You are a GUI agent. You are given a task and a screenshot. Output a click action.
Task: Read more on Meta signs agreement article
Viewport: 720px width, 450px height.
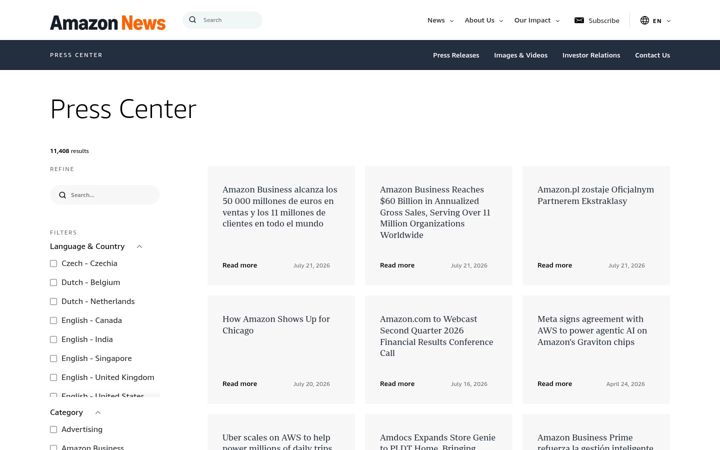555,384
